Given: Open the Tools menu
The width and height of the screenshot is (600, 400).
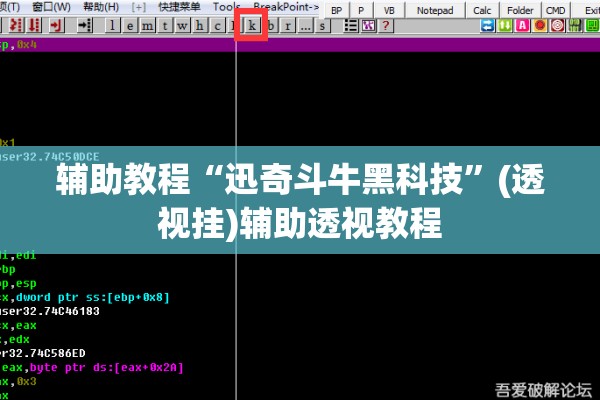Looking at the screenshot, I should point(226,7).
